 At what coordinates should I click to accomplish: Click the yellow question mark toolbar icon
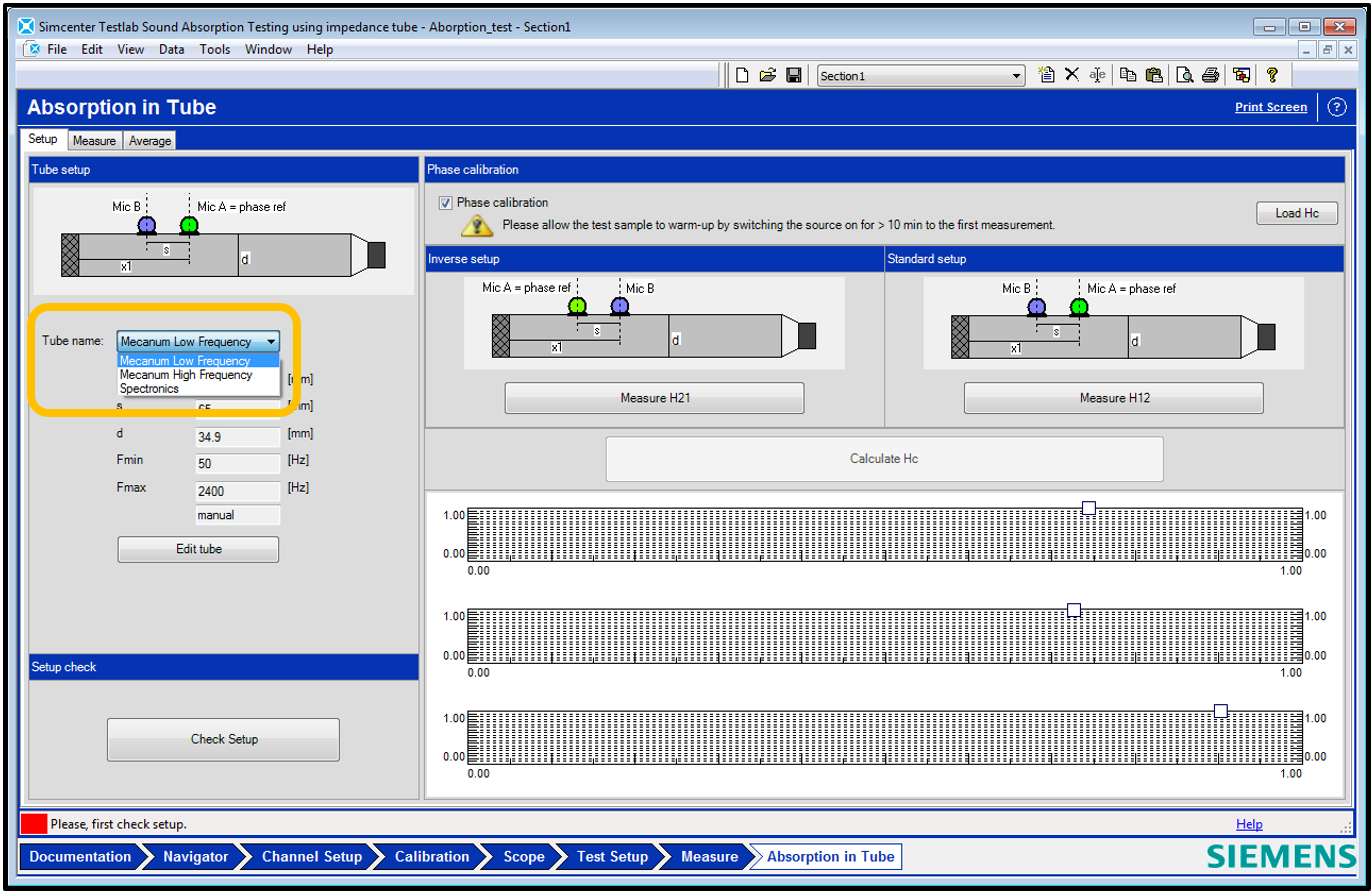(1272, 75)
